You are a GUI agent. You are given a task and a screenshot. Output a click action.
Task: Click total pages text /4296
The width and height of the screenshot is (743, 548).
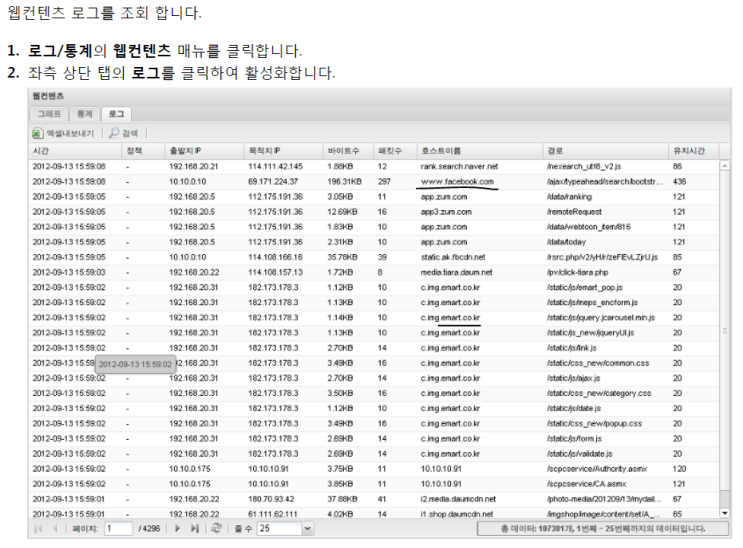(x=149, y=529)
